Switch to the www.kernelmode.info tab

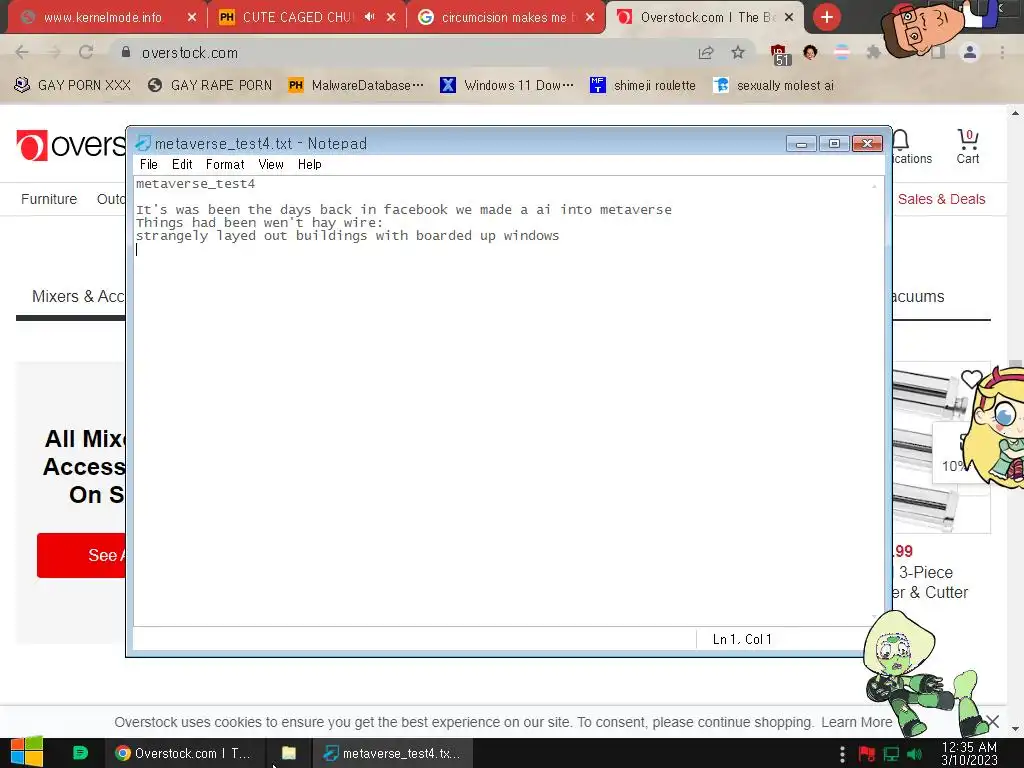tap(104, 18)
